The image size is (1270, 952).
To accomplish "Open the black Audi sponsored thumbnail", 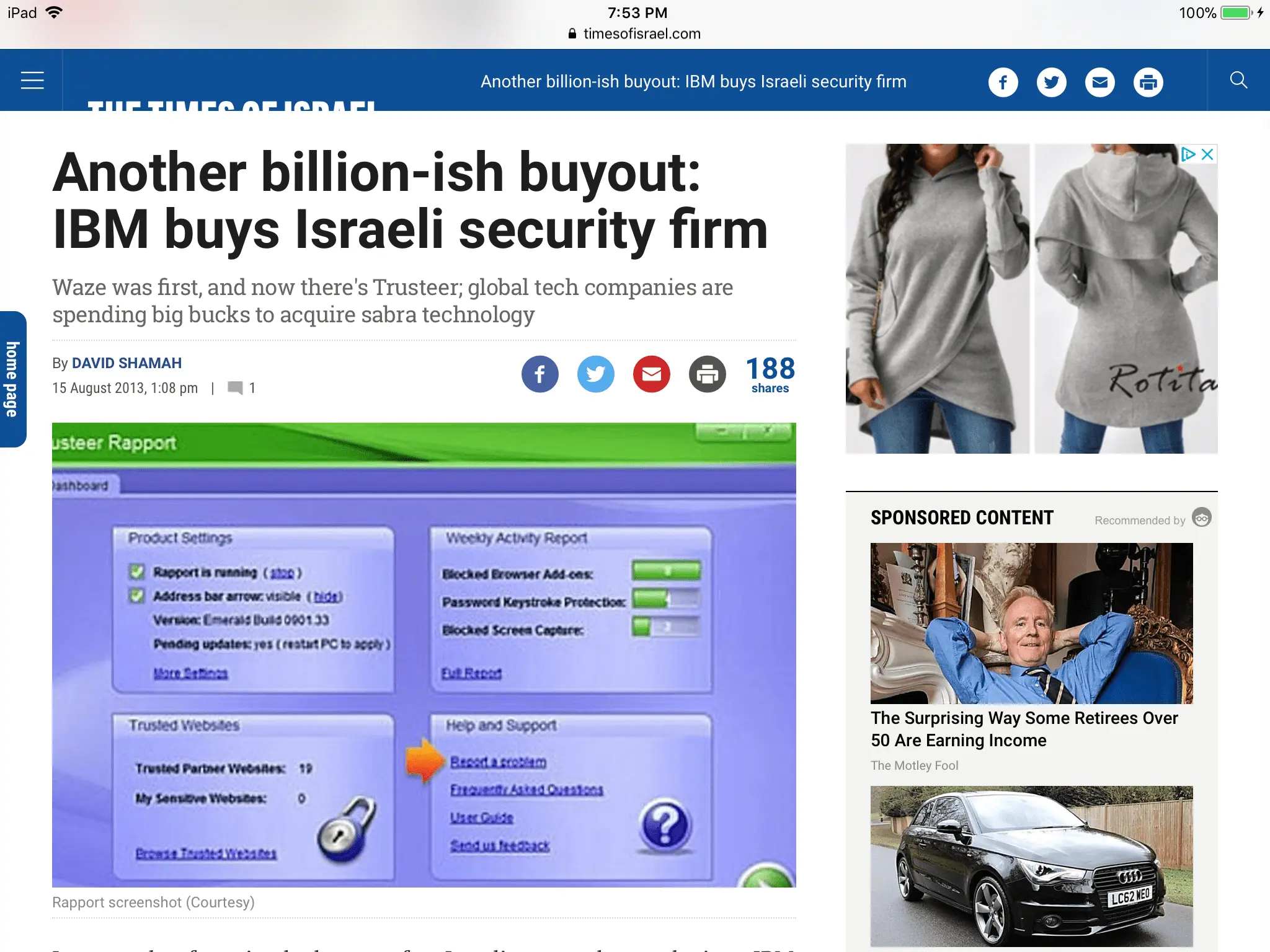I will click(x=1031, y=865).
